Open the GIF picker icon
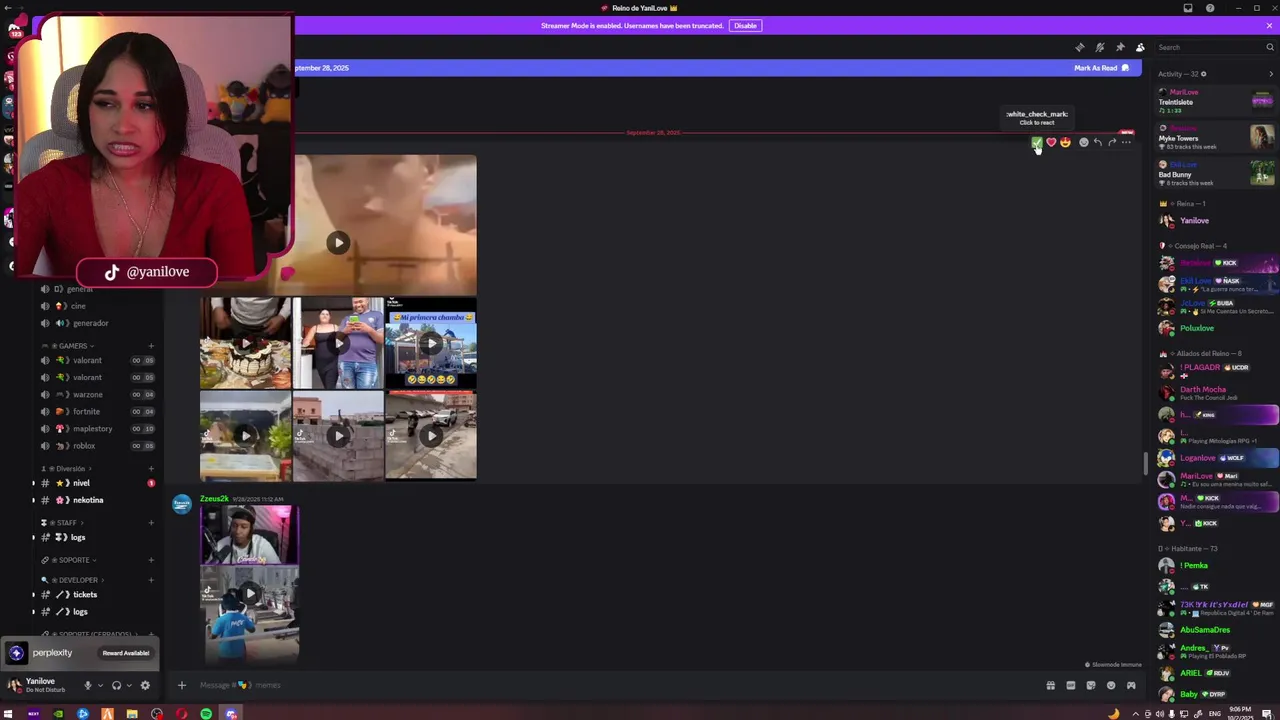1280x720 pixels. (1070, 685)
